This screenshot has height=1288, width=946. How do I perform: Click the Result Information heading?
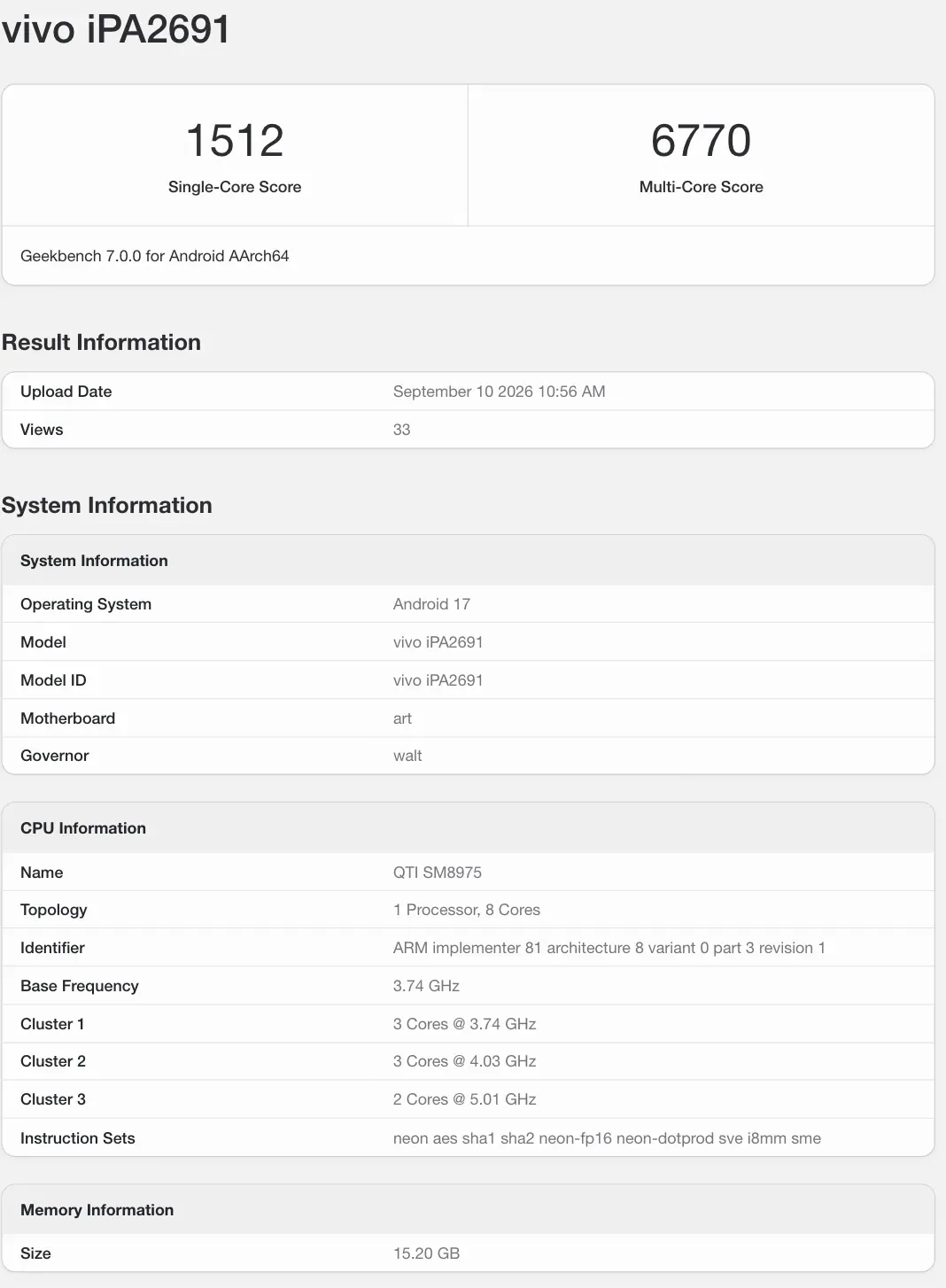pos(101,342)
